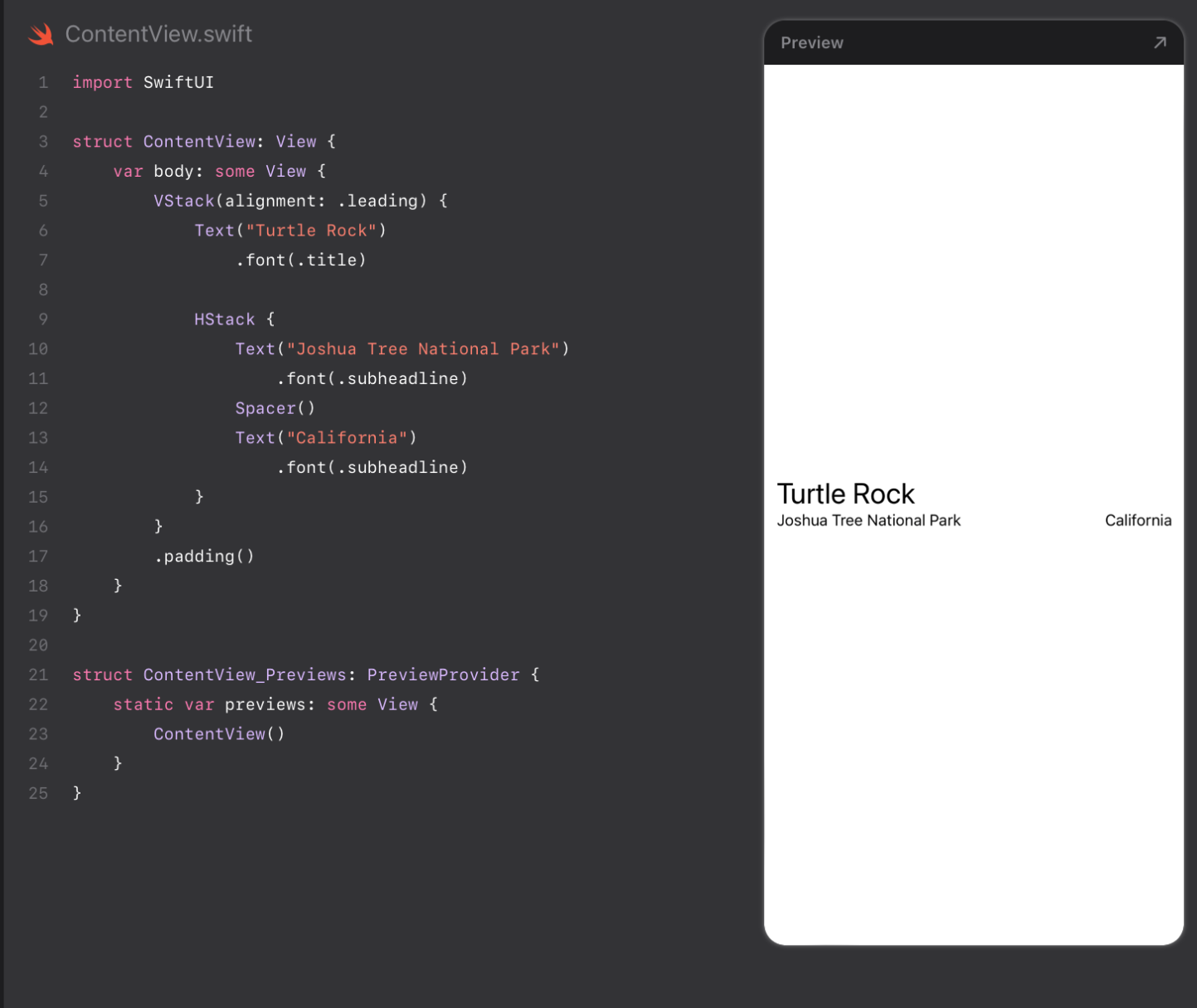The width and height of the screenshot is (1197, 1008).
Task: Expand the preview with the arrow icon
Action: tap(1160, 42)
